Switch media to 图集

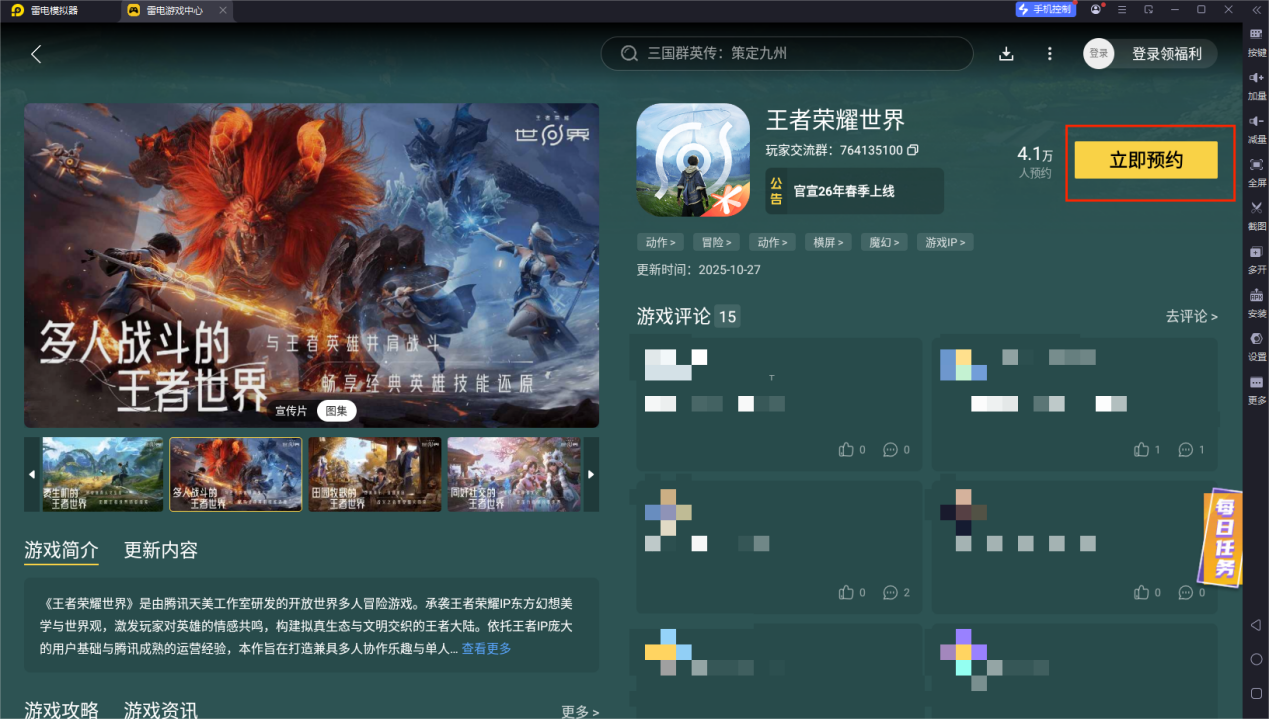337,410
